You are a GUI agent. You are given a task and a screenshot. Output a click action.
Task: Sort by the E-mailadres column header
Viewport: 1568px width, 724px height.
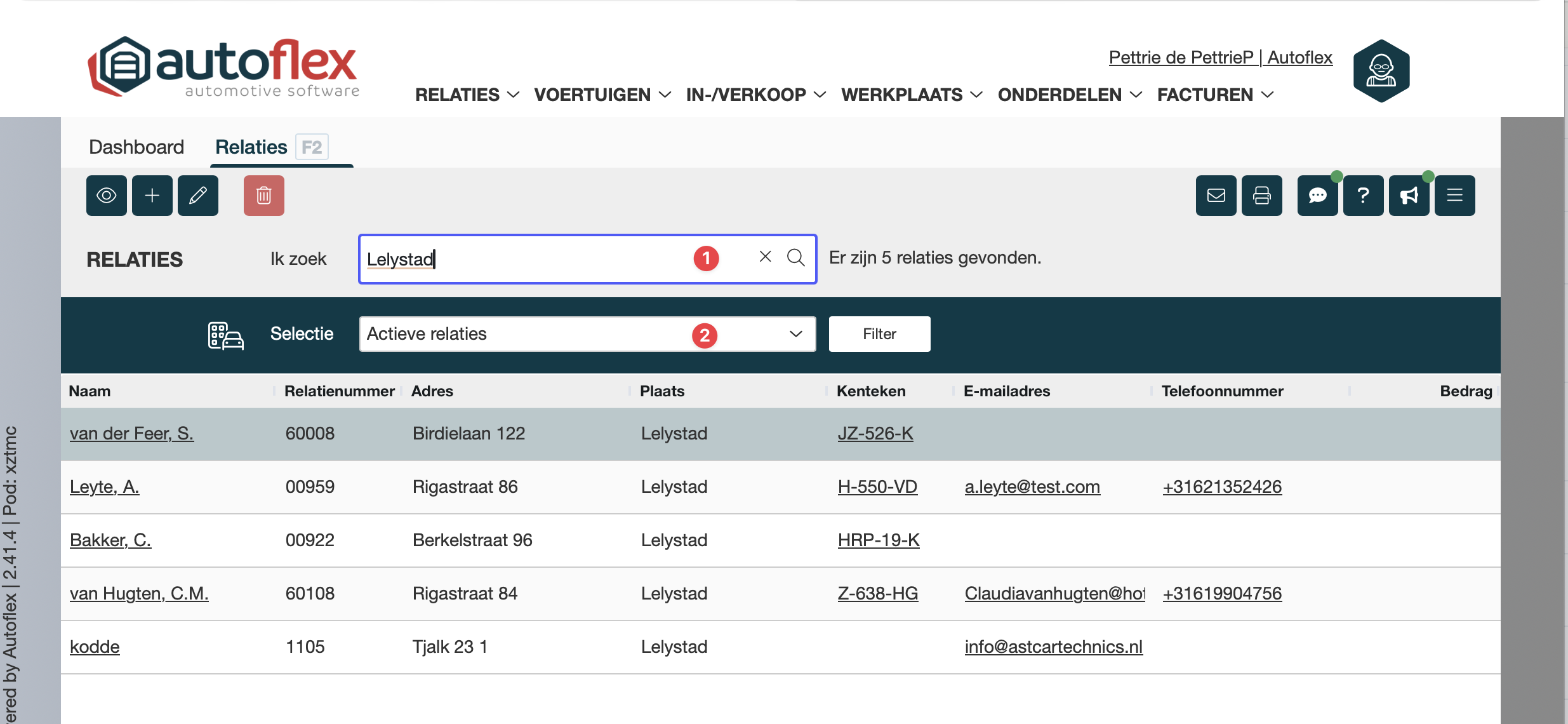pyautogui.click(x=1007, y=391)
